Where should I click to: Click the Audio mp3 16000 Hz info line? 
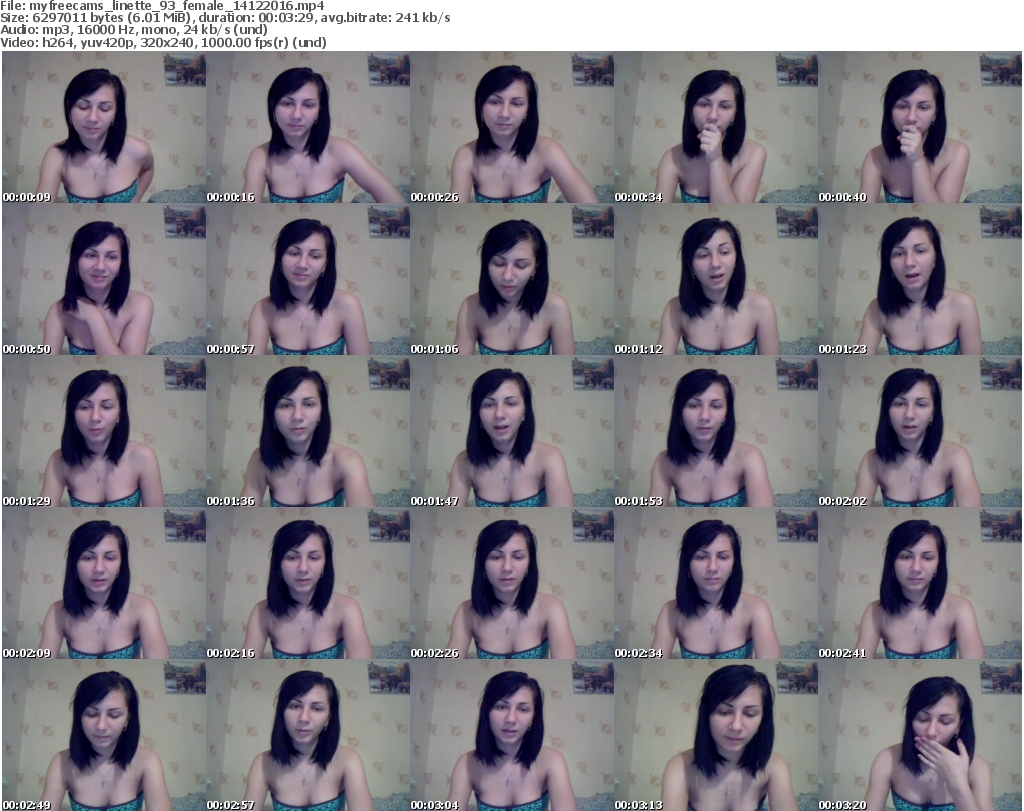click(134, 30)
